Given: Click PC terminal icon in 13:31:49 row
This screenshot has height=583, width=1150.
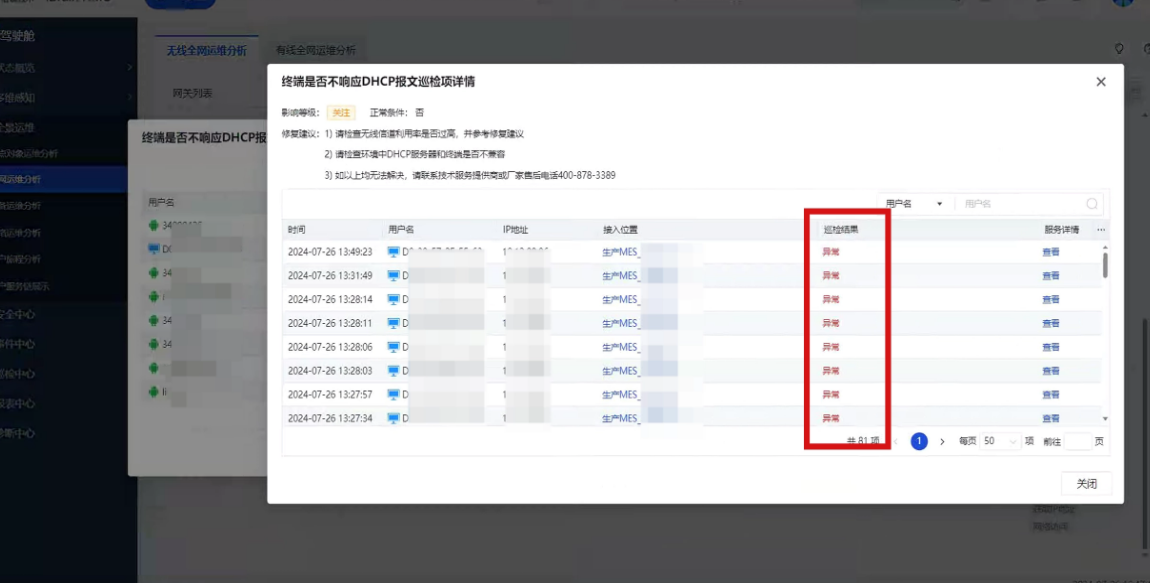Looking at the screenshot, I should coord(393,276).
